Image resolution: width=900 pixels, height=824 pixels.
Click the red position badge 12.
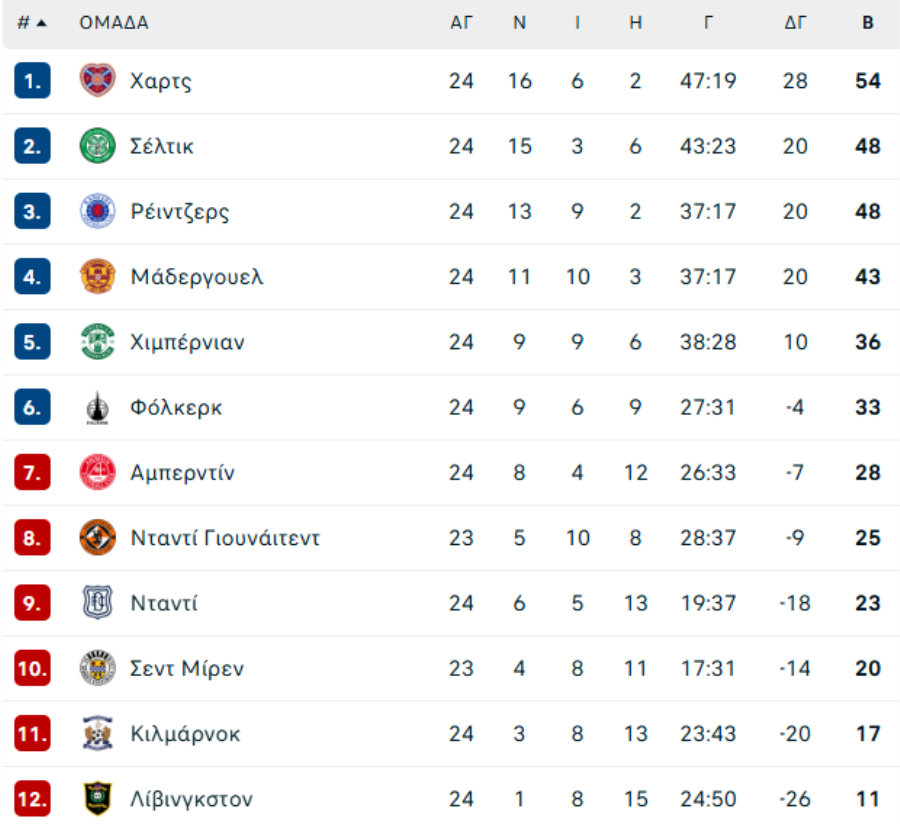point(32,799)
